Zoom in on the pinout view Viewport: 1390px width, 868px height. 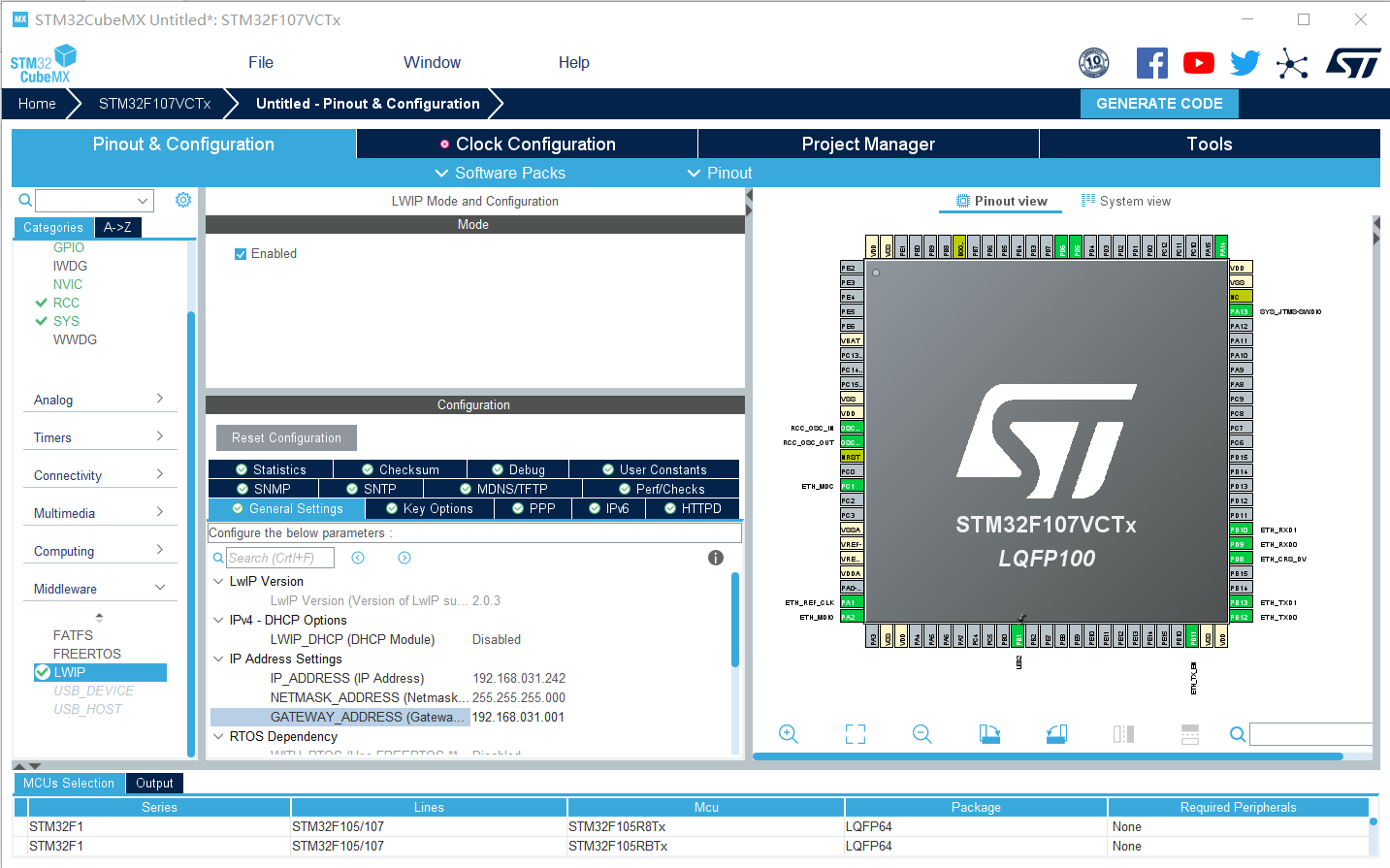point(789,734)
